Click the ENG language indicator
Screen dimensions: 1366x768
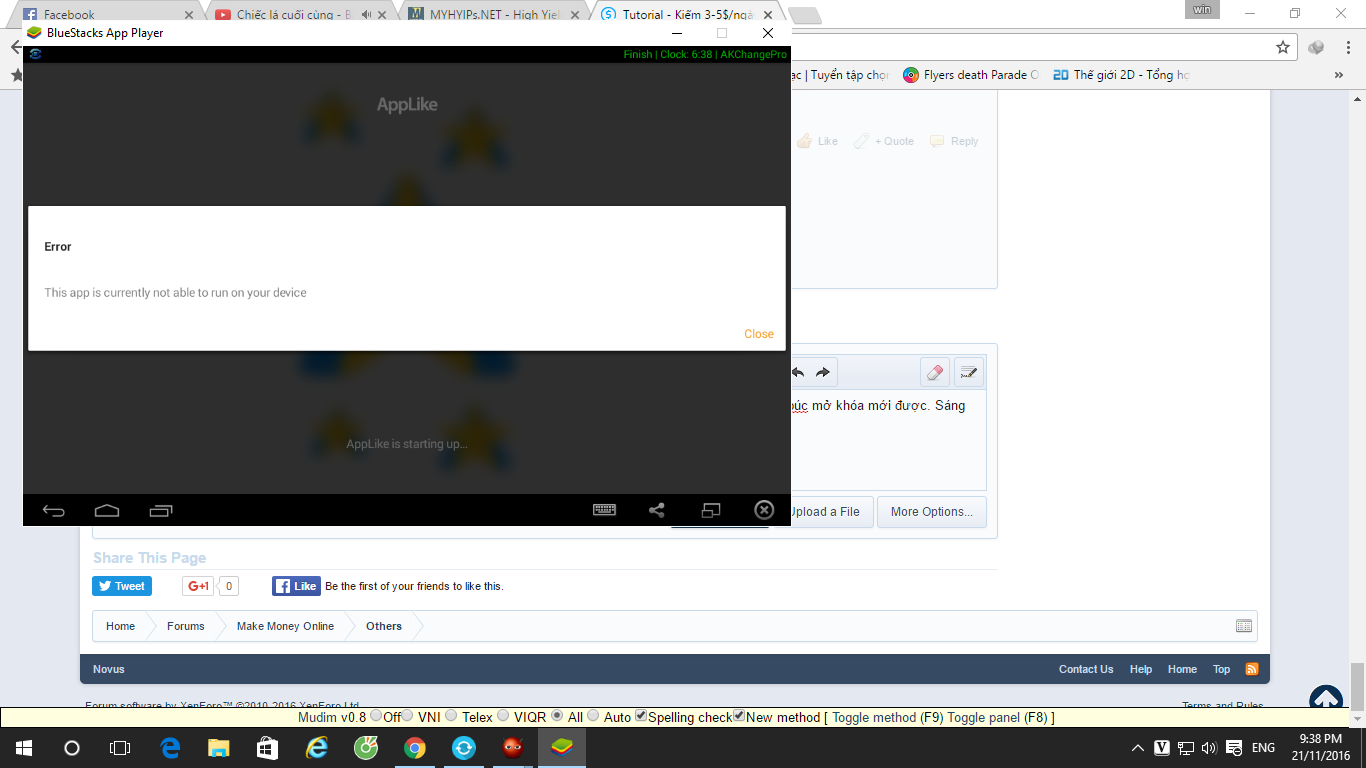pyautogui.click(x=1263, y=748)
